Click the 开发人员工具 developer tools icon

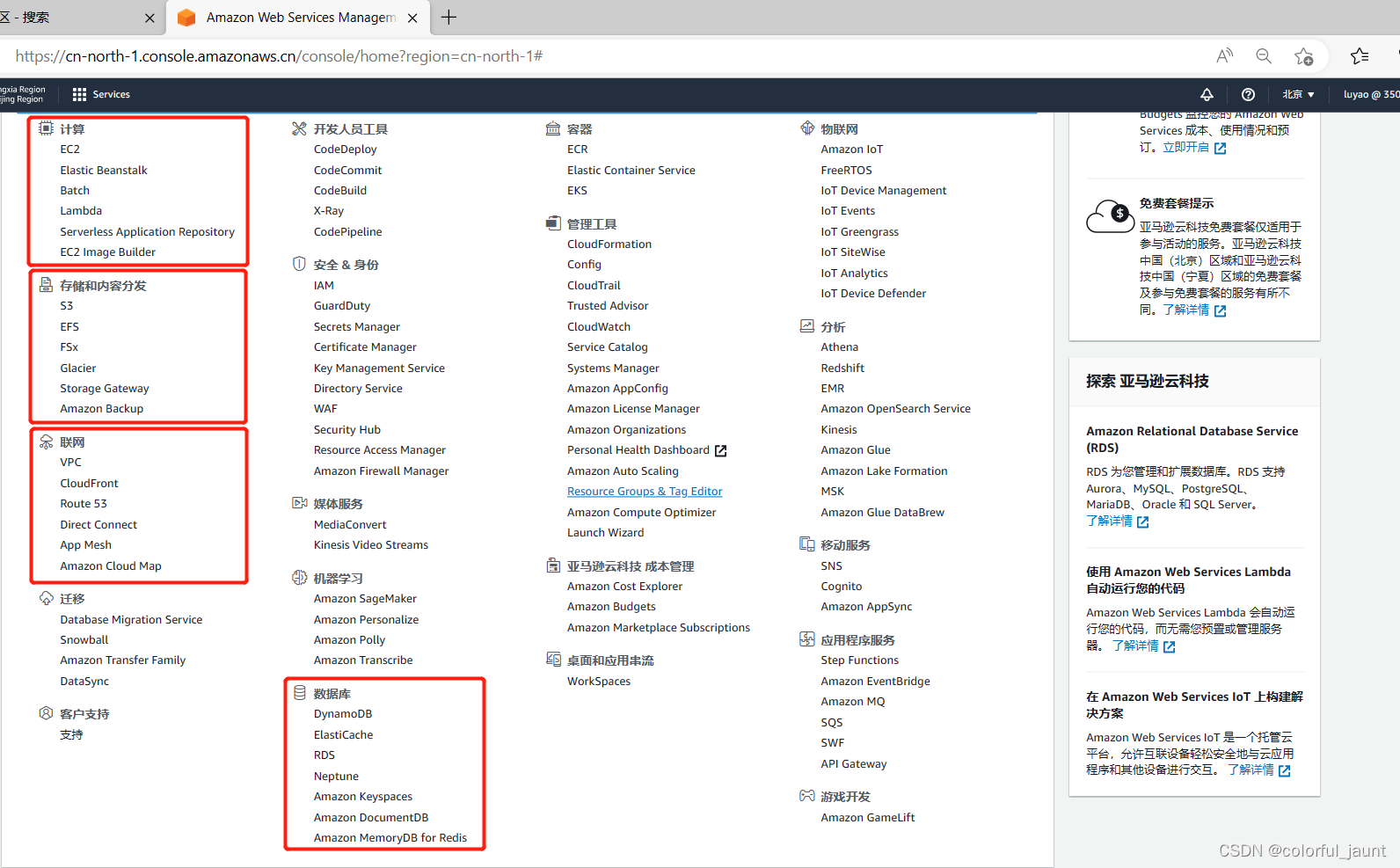(x=299, y=128)
